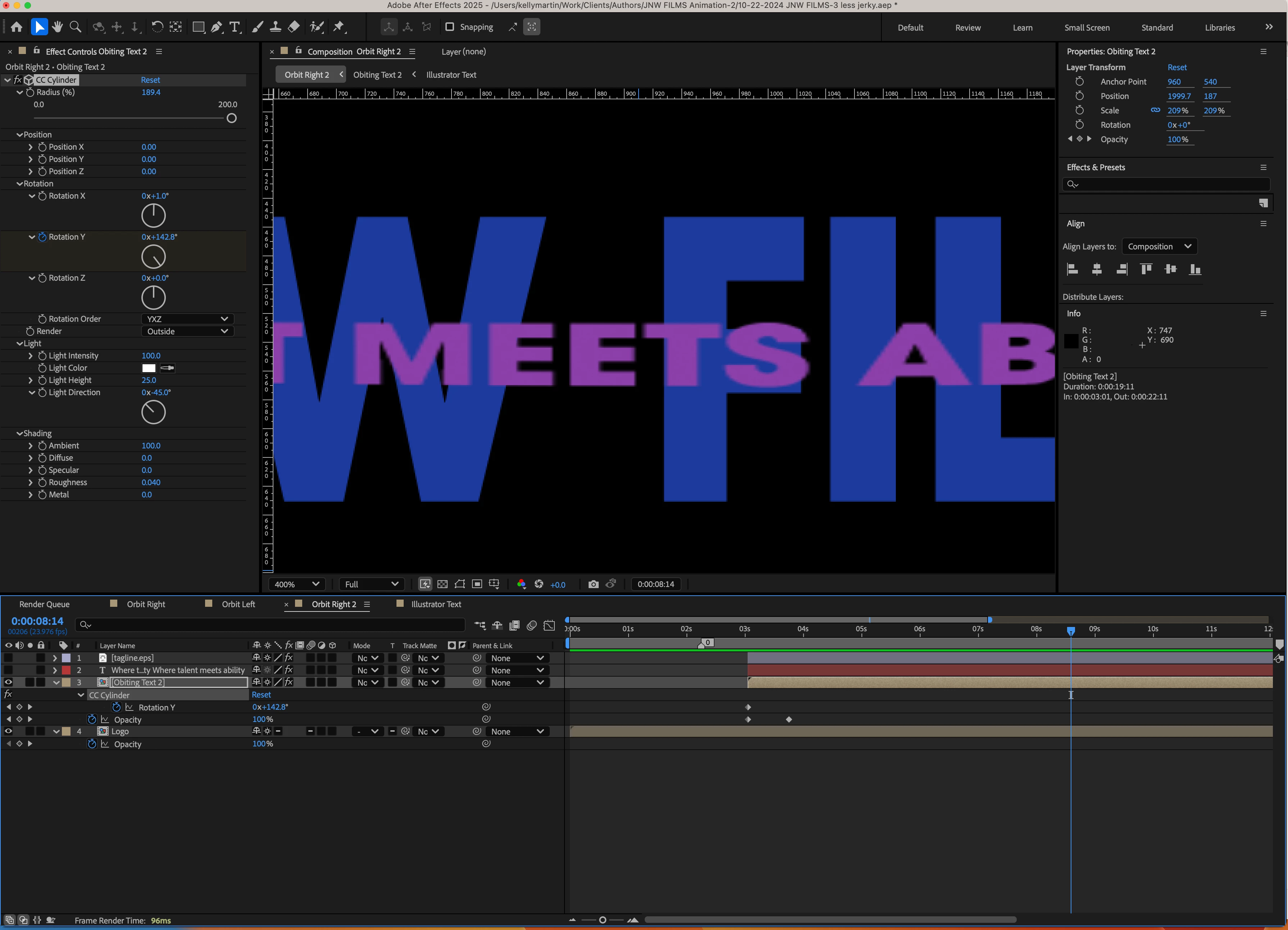Select the Puppet Pin tool
Viewport: 1288px width, 930px height.
coord(339,27)
